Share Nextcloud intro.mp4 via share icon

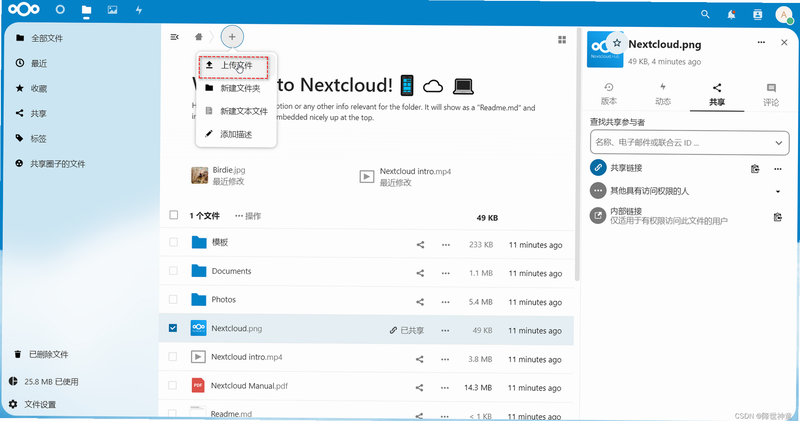419,359
